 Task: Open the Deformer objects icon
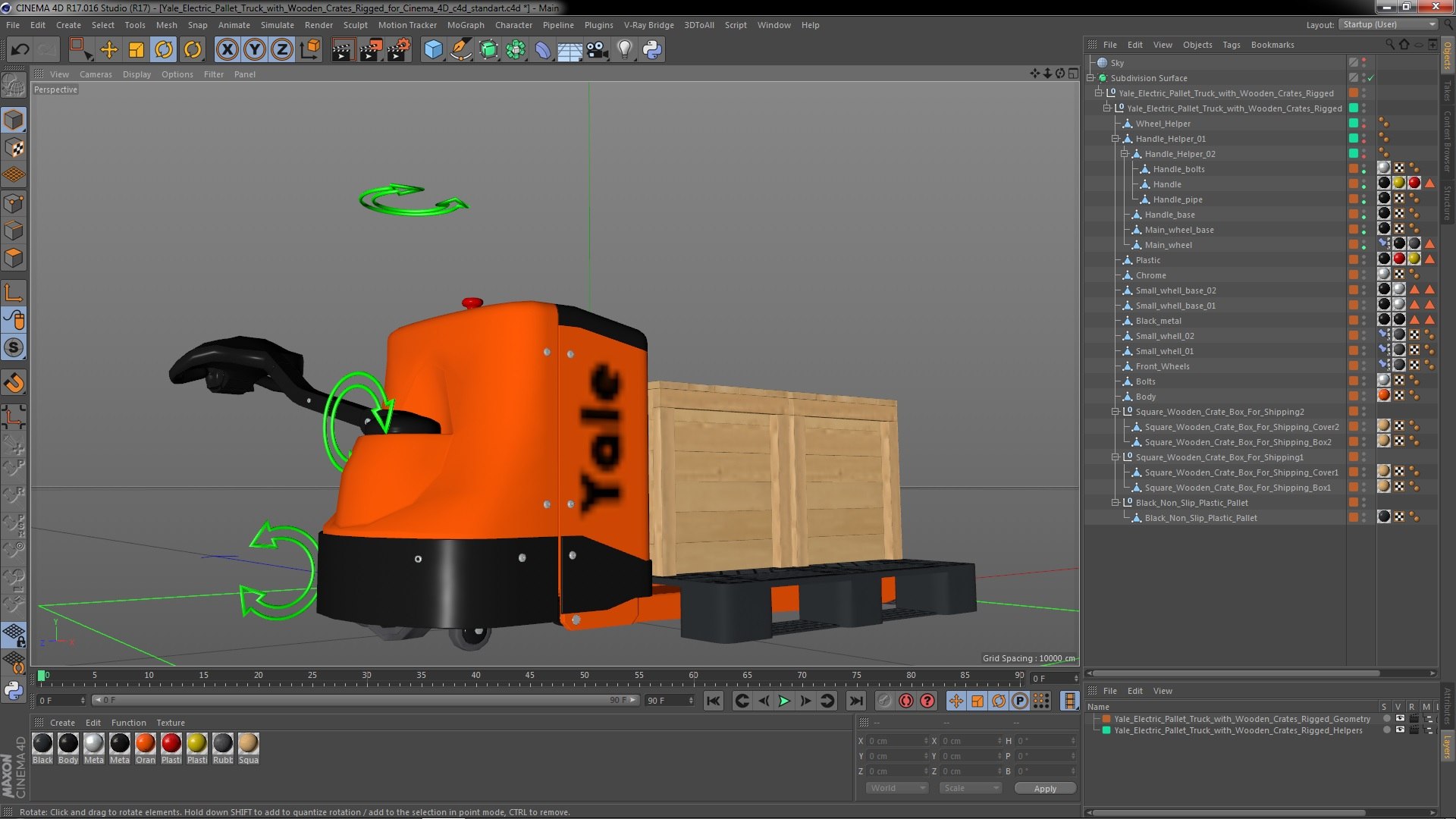point(543,50)
